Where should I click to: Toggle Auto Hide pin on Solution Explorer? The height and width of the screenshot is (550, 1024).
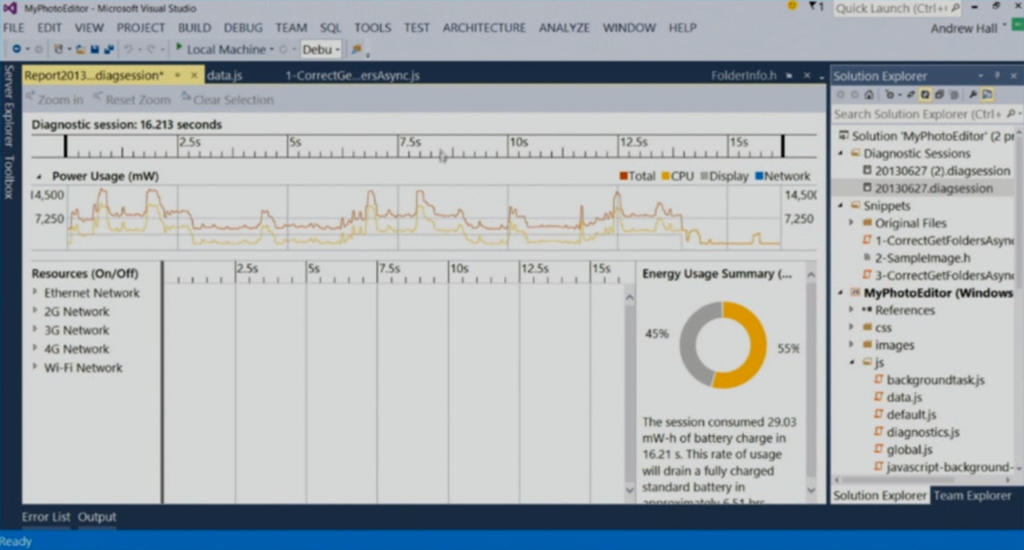click(x=997, y=76)
